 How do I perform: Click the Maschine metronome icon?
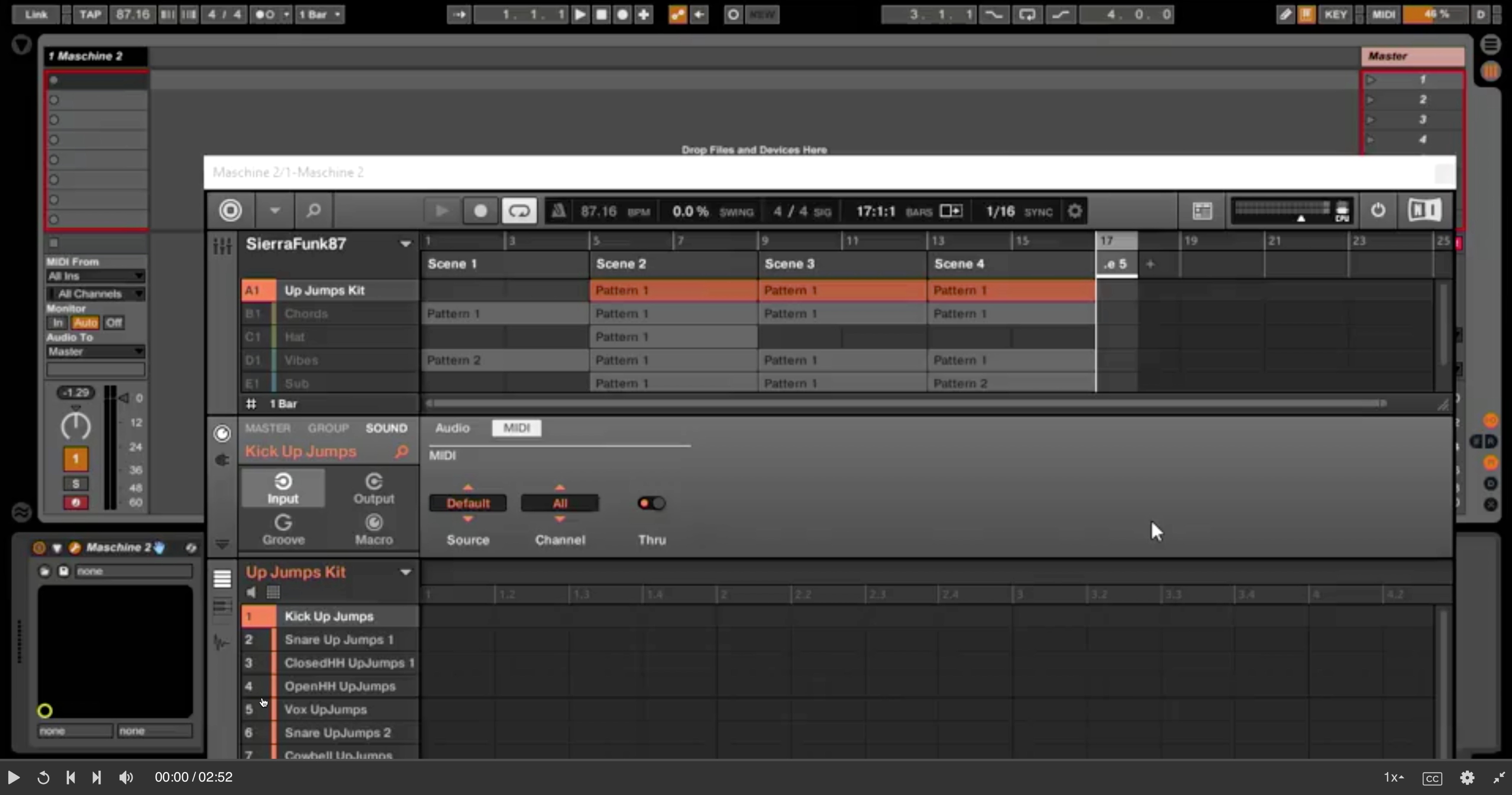coord(558,211)
